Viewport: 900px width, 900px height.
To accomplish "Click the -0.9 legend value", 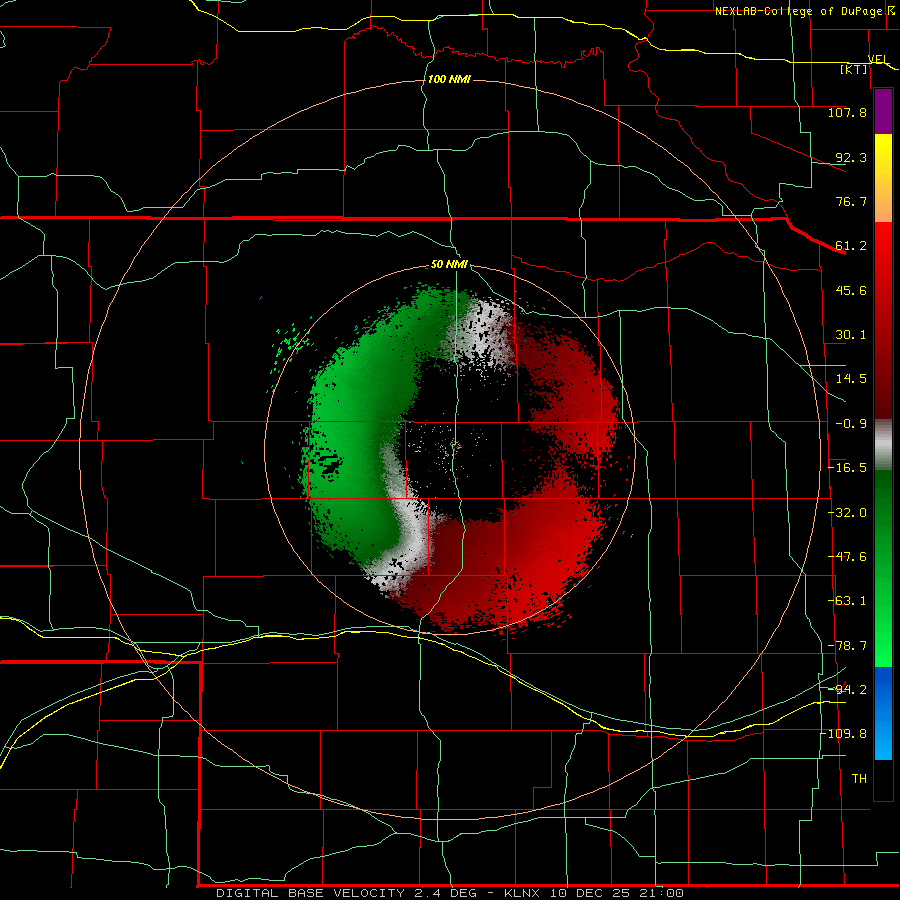I will pos(851,424).
